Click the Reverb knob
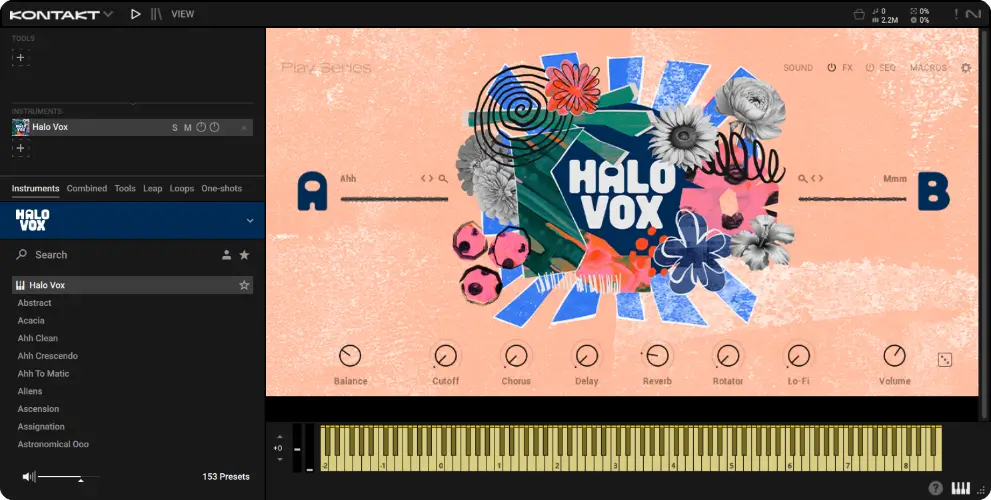Image resolution: width=991 pixels, height=500 pixels. tap(657, 356)
